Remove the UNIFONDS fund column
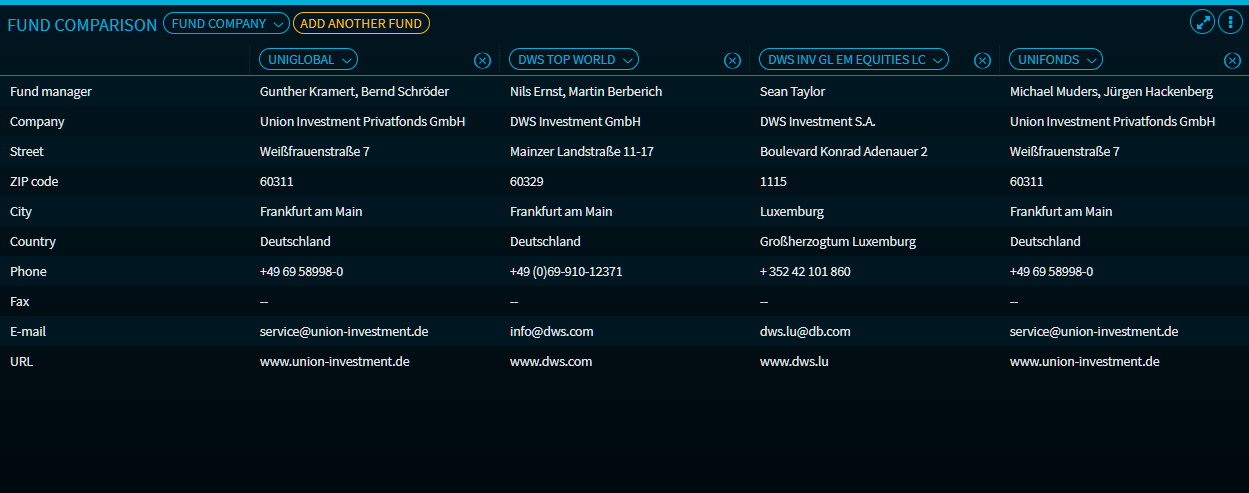The height and width of the screenshot is (493, 1249). (x=1232, y=61)
